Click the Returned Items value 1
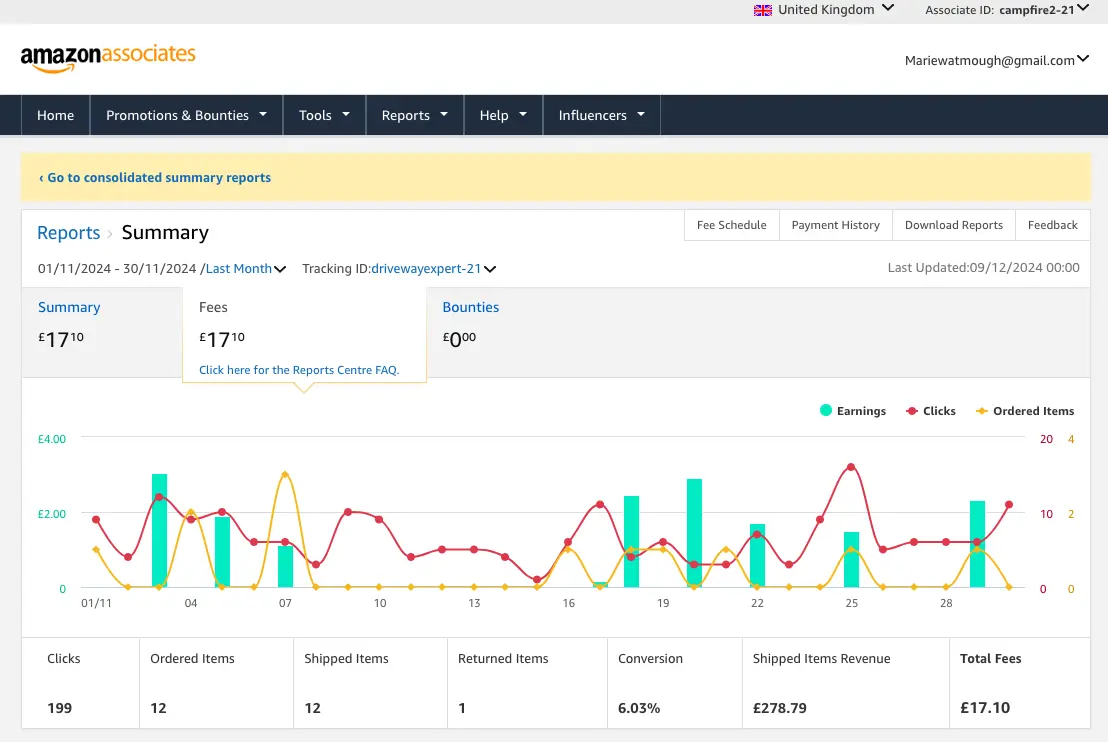Image resolution: width=1108 pixels, height=742 pixels. (462, 707)
